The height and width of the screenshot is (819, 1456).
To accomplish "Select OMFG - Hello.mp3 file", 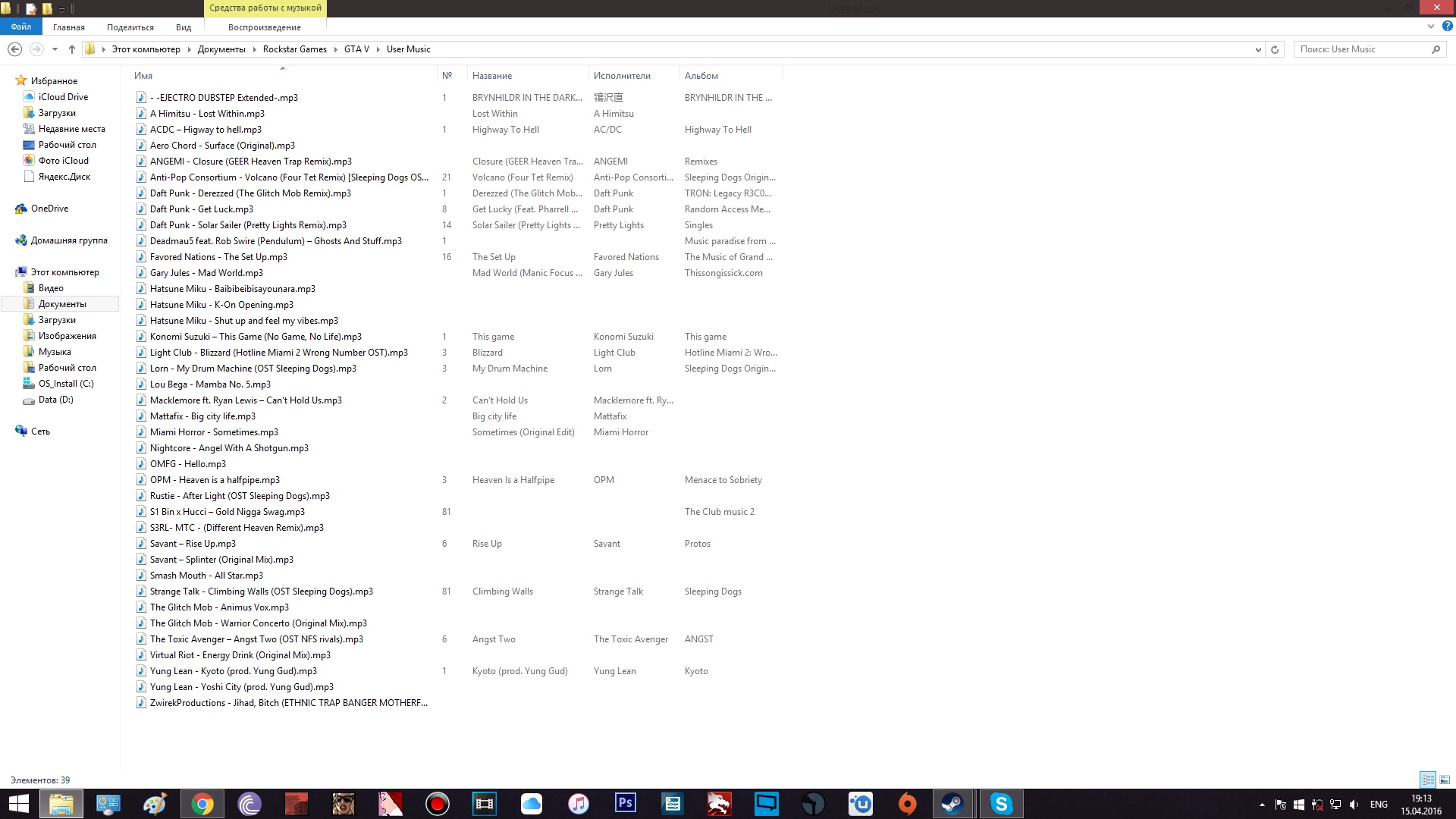I will pos(188,464).
